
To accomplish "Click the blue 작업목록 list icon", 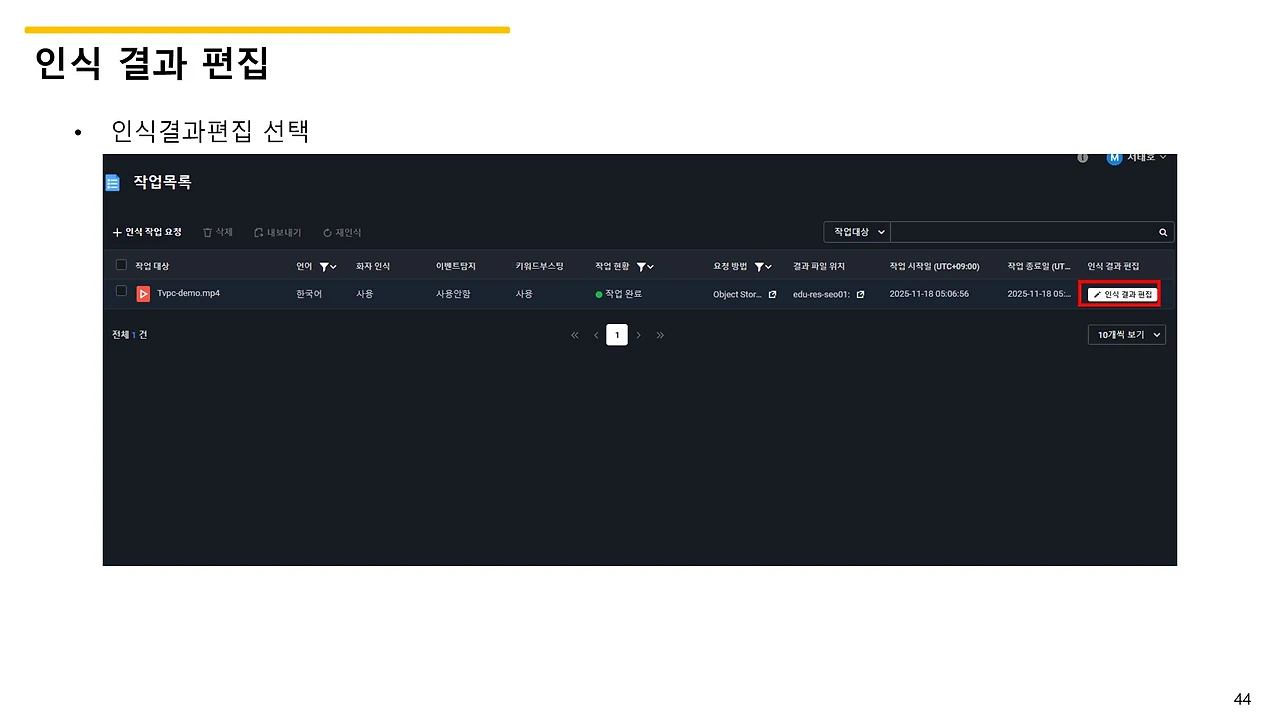I will click(112, 182).
